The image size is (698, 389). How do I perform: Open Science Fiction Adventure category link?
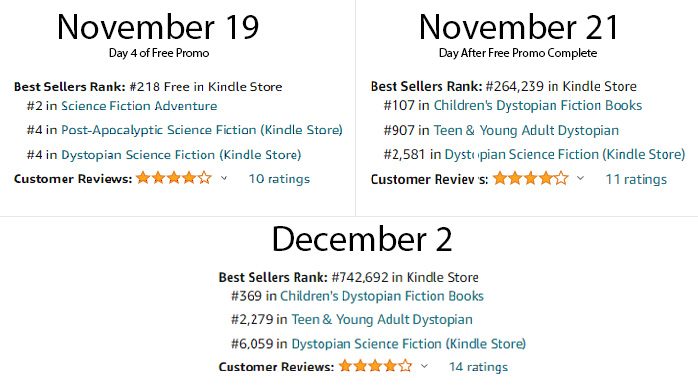tap(139, 106)
